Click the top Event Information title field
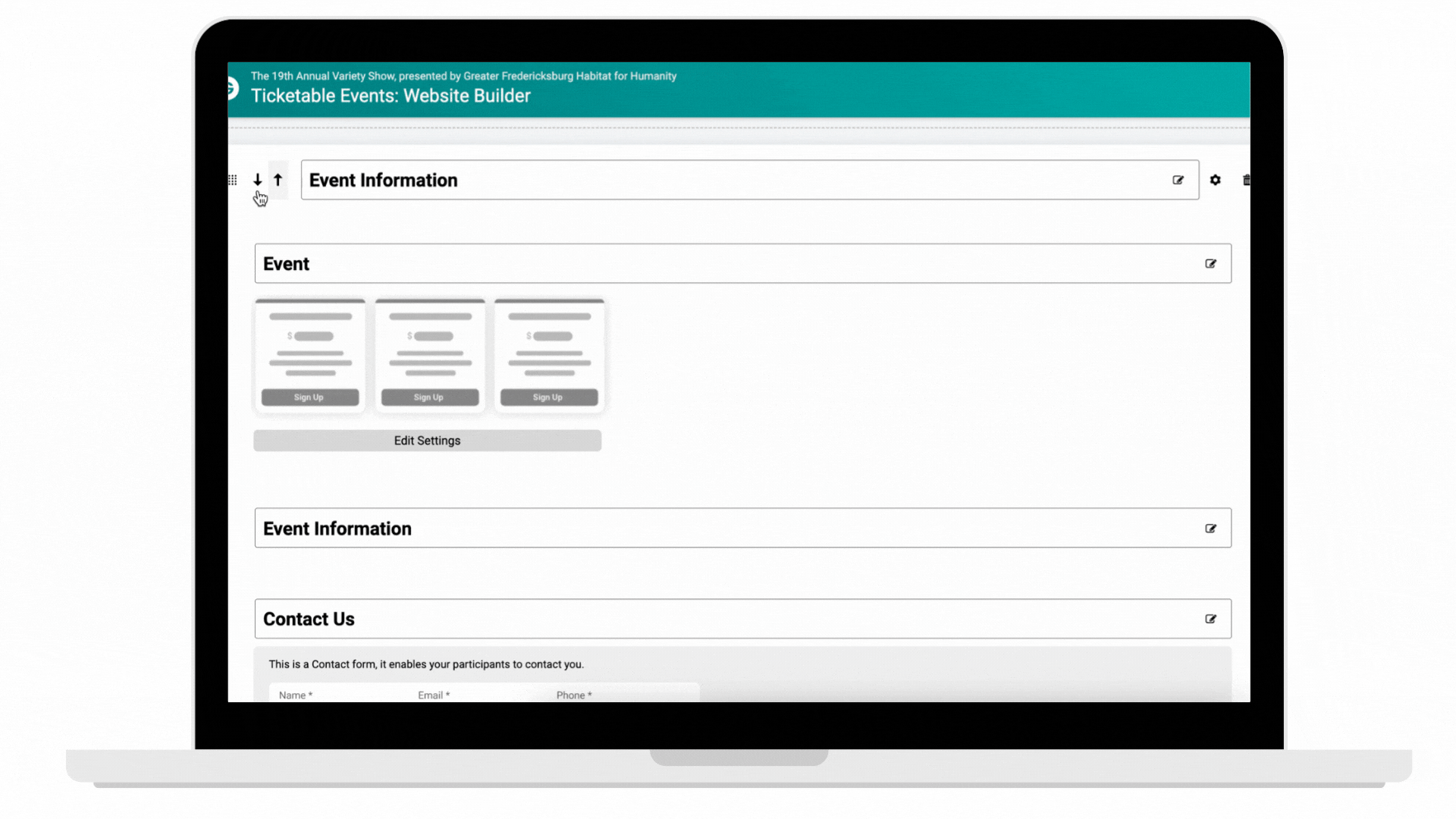 click(749, 180)
